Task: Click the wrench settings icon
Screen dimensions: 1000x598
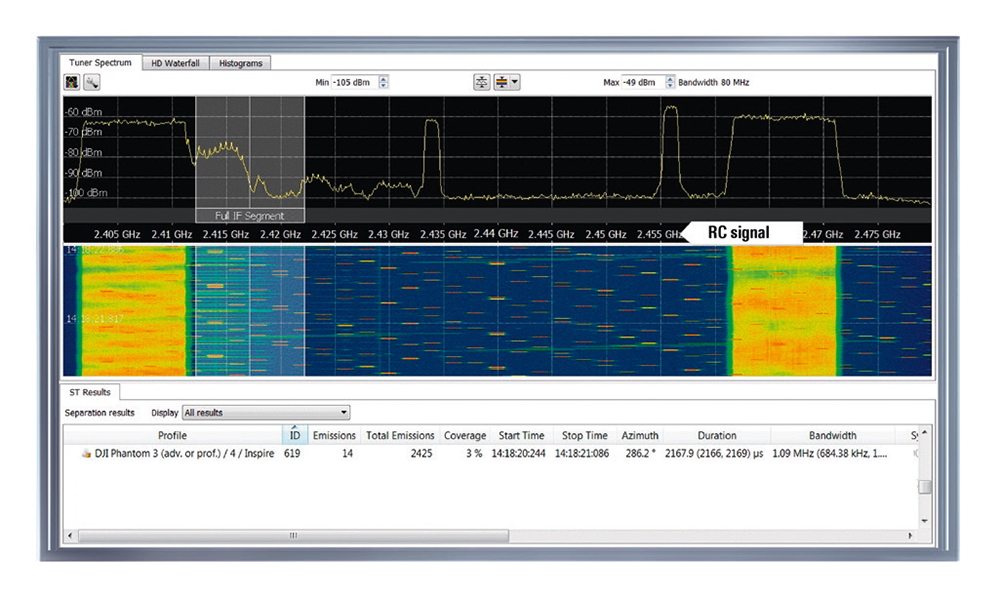Action: [x=90, y=82]
